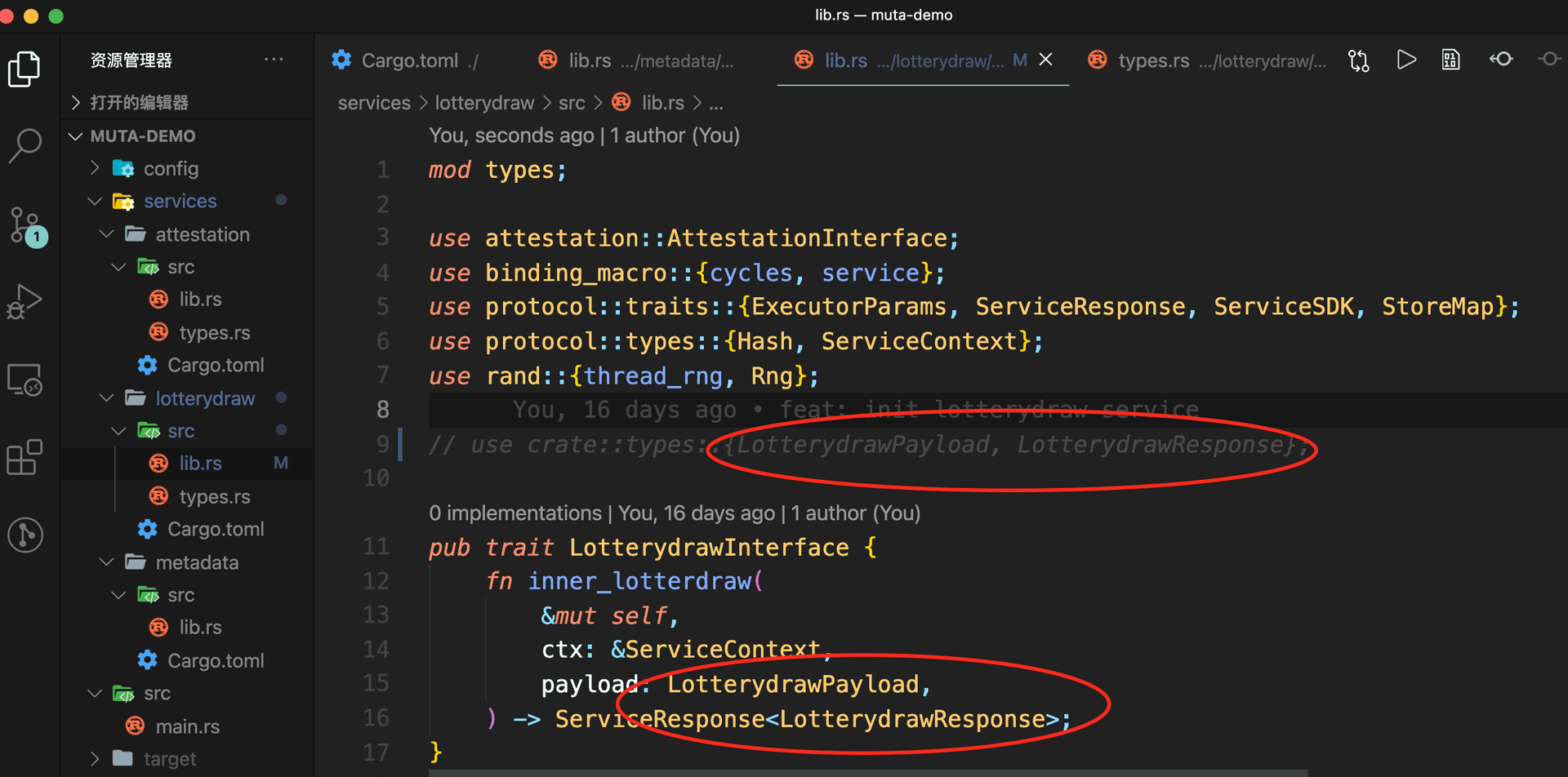Click the gear icon on Cargo.toml tab
1568x777 pixels.
[341, 60]
